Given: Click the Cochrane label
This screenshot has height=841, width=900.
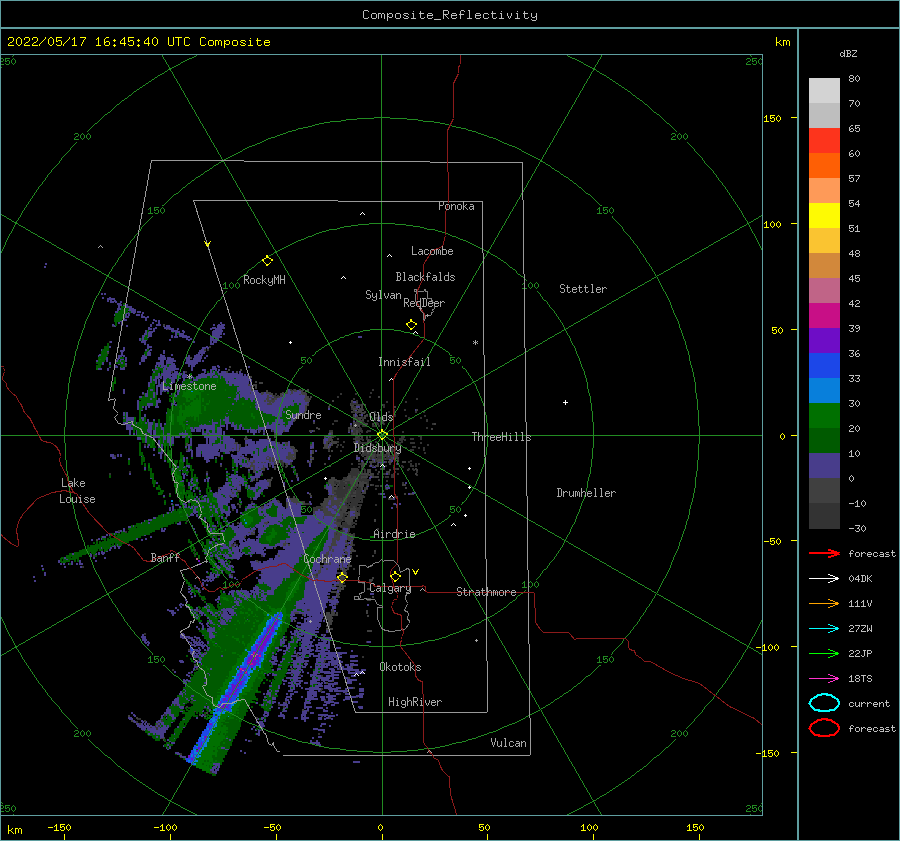Looking at the screenshot, I should pyautogui.click(x=327, y=559).
